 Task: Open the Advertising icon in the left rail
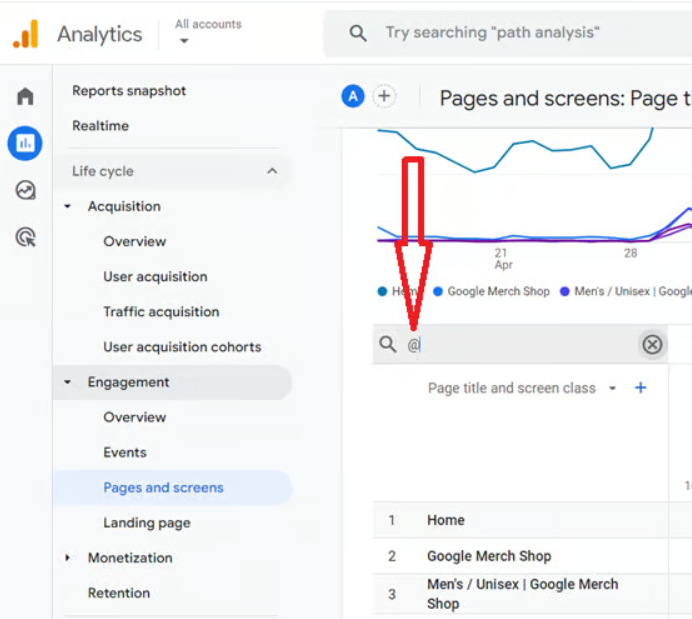point(25,237)
